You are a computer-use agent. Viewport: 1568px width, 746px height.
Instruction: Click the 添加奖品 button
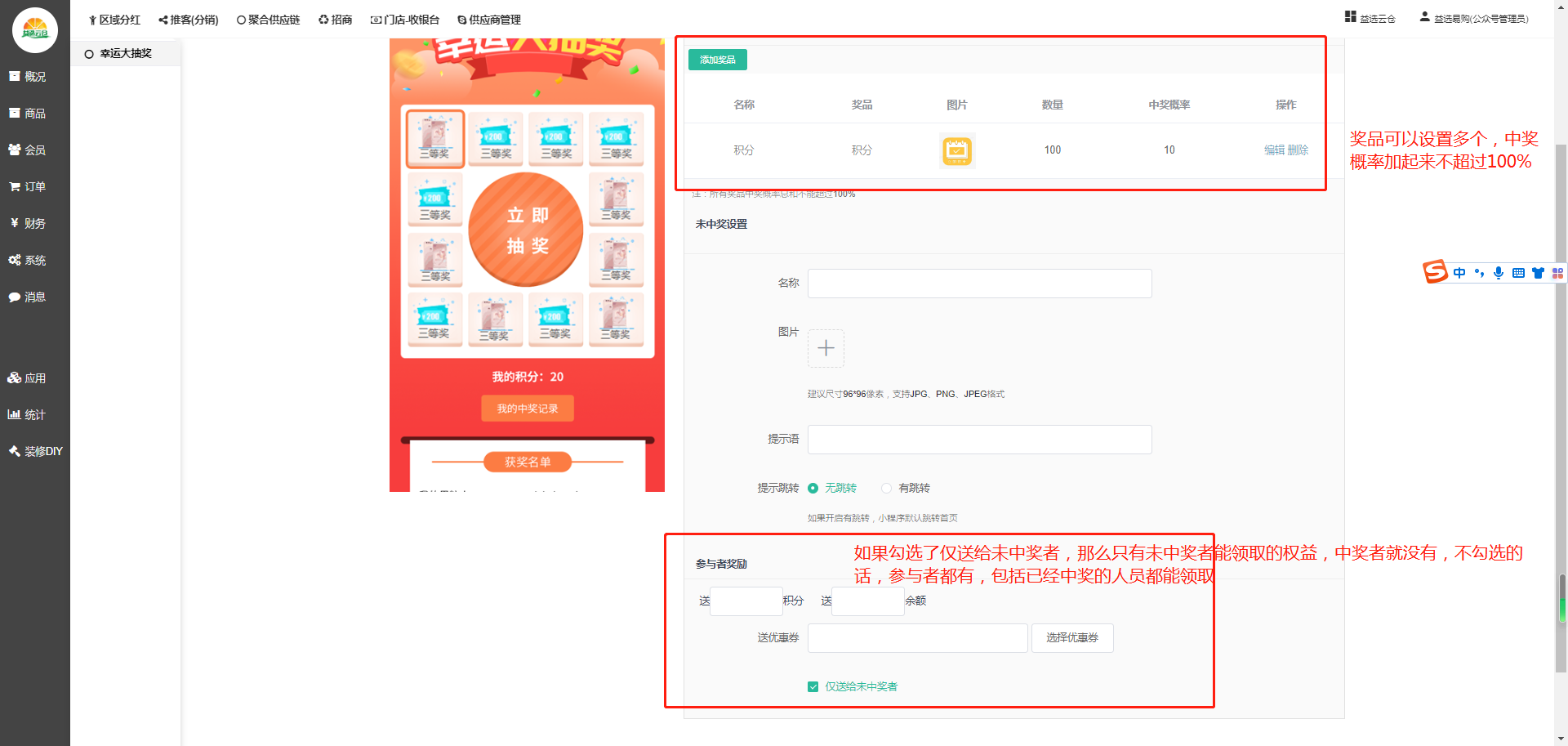[x=717, y=60]
